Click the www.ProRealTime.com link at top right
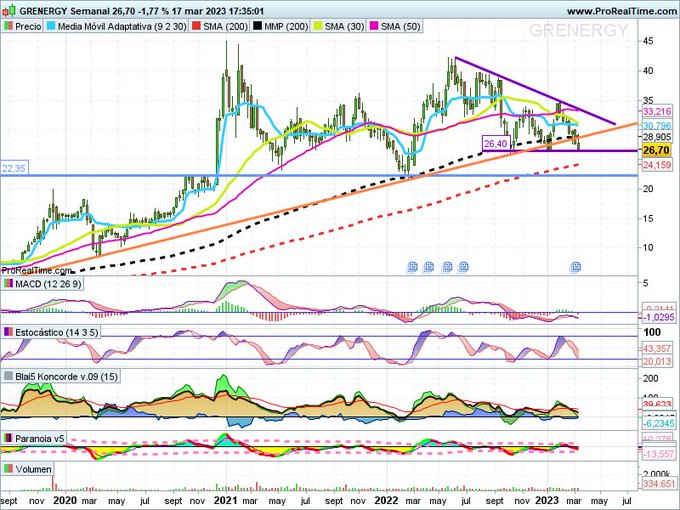This screenshot has height=510, width=680. point(622,11)
